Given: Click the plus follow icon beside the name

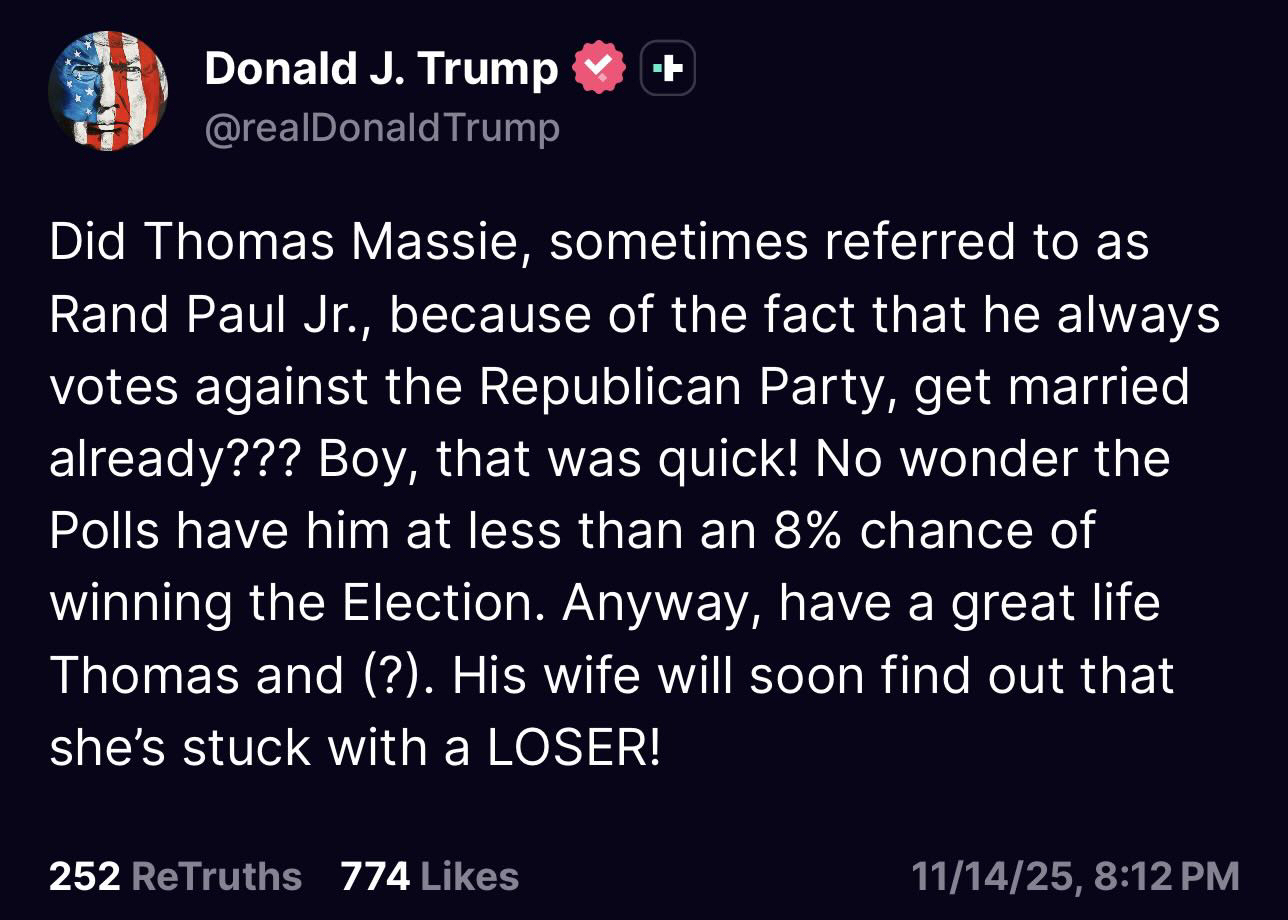Looking at the screenshot, I should (x=667, y=69).
